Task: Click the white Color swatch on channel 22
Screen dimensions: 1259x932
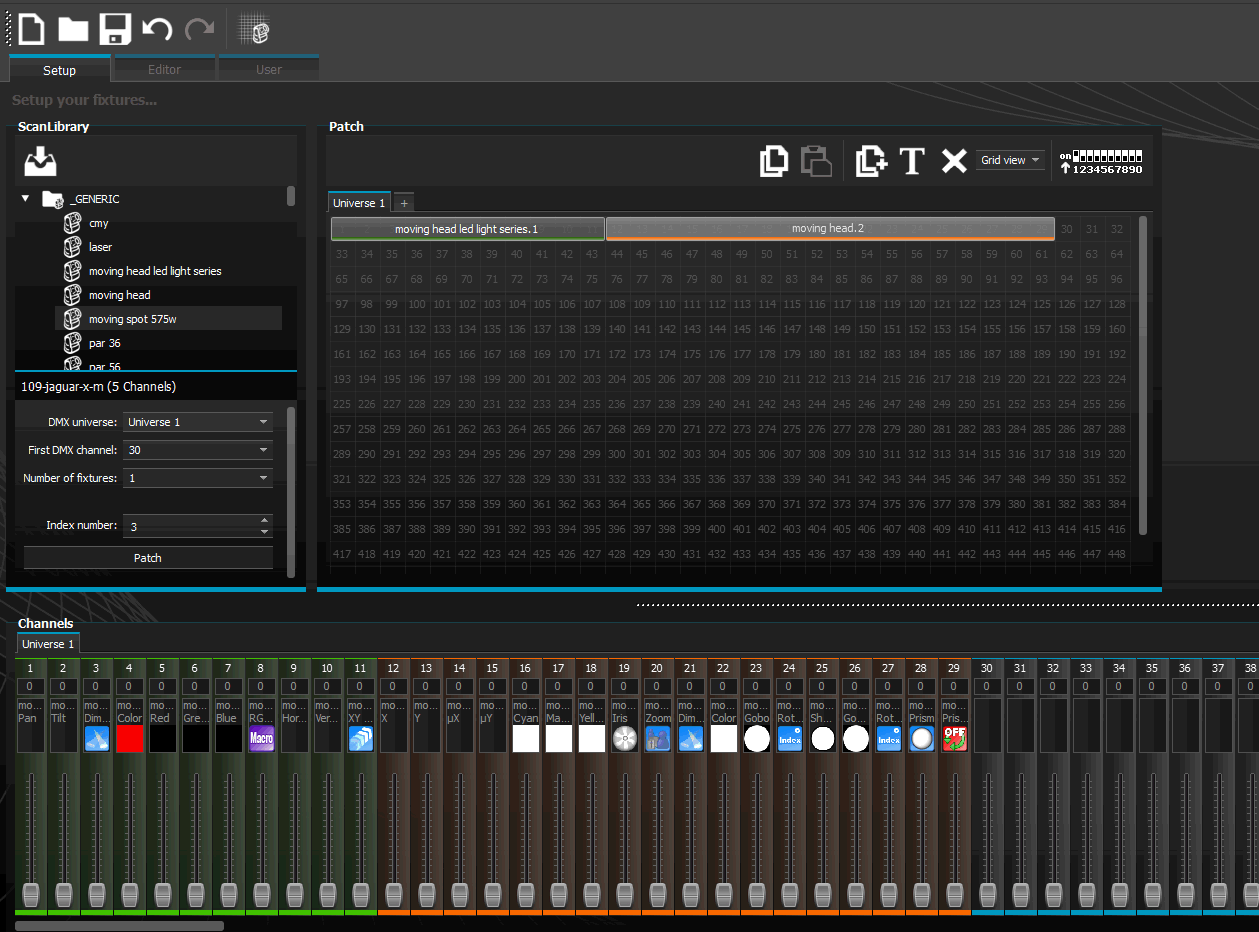Action: click(723, 739)
